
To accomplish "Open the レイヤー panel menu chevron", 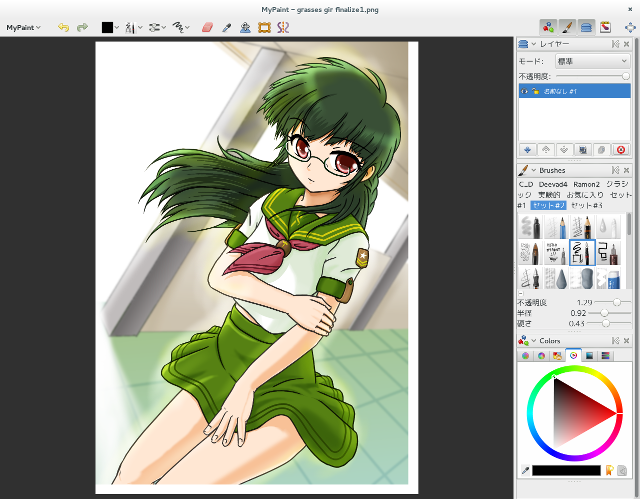I will (x=533, y=44).
